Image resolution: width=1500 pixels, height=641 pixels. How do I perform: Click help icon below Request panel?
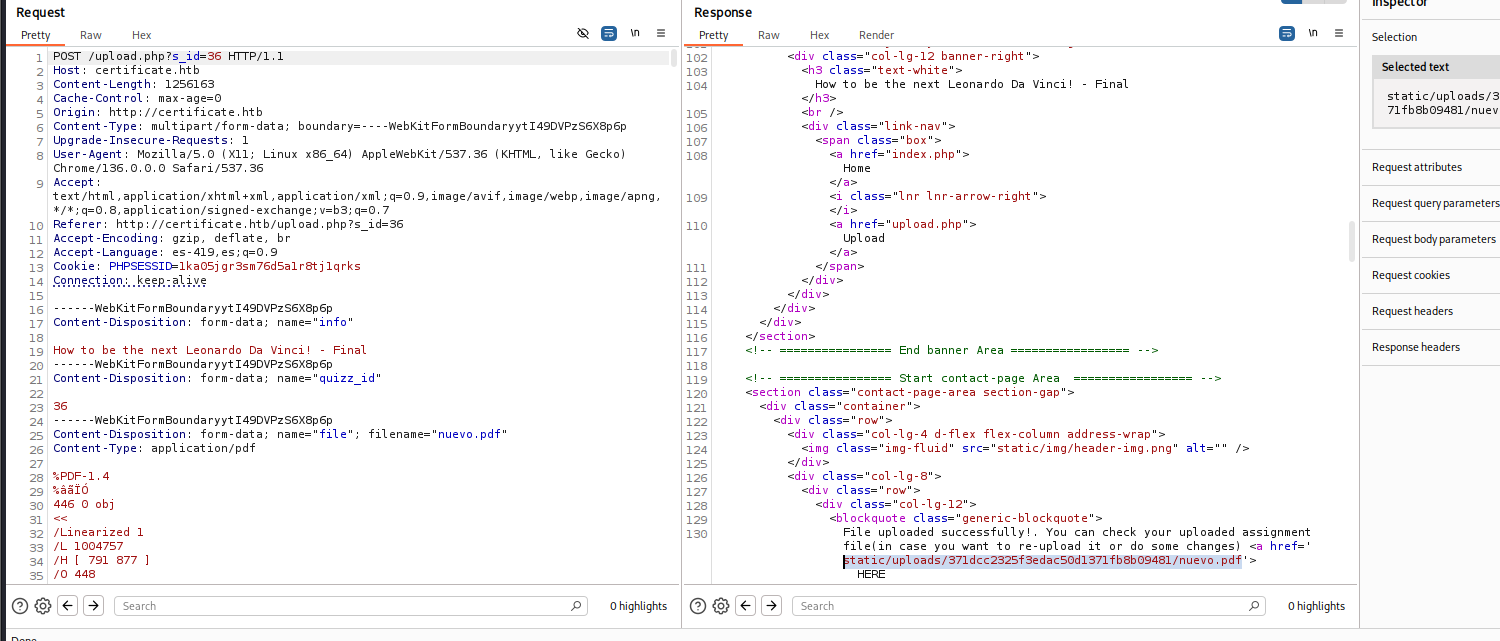coord(19,606)
